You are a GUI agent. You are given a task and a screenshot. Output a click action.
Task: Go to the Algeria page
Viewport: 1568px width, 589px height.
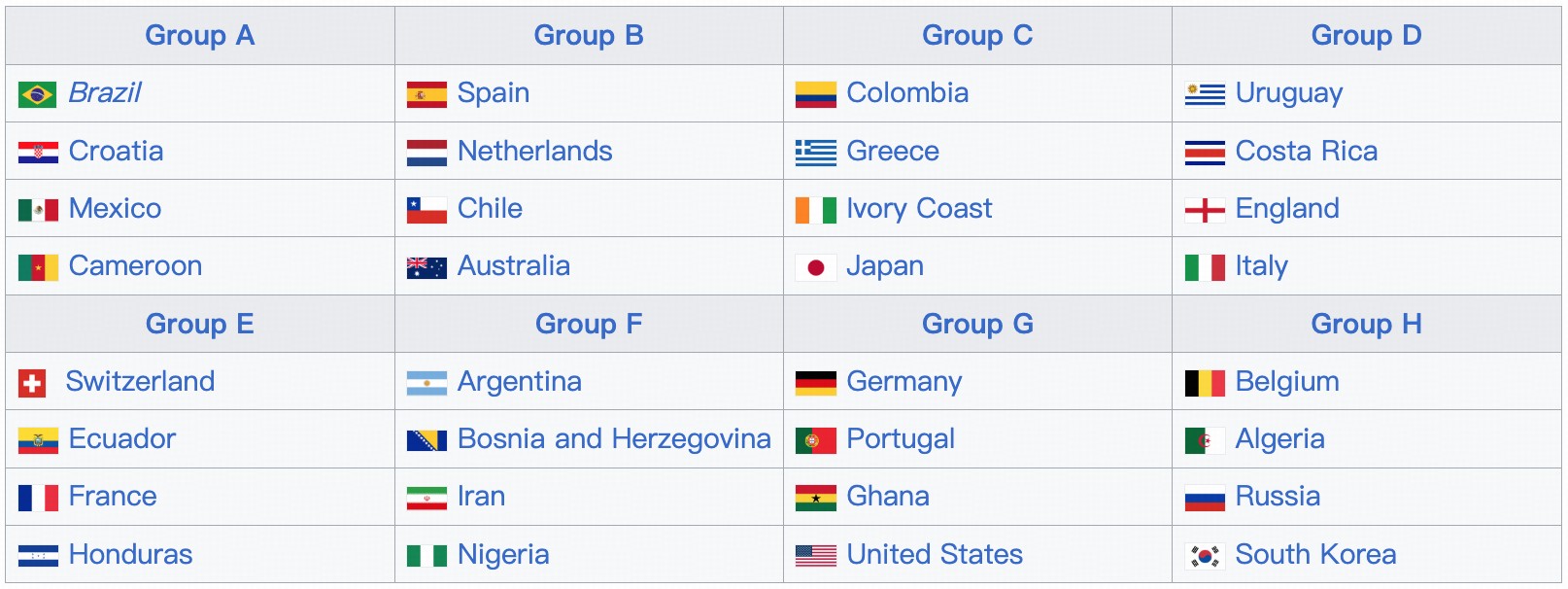pyautogui.click(x=1279, y=439)
